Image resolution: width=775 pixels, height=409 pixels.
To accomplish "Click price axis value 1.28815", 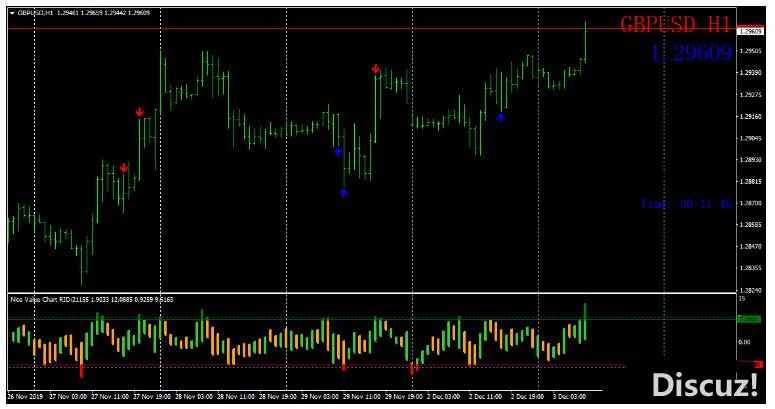I will tap(749, 182).
